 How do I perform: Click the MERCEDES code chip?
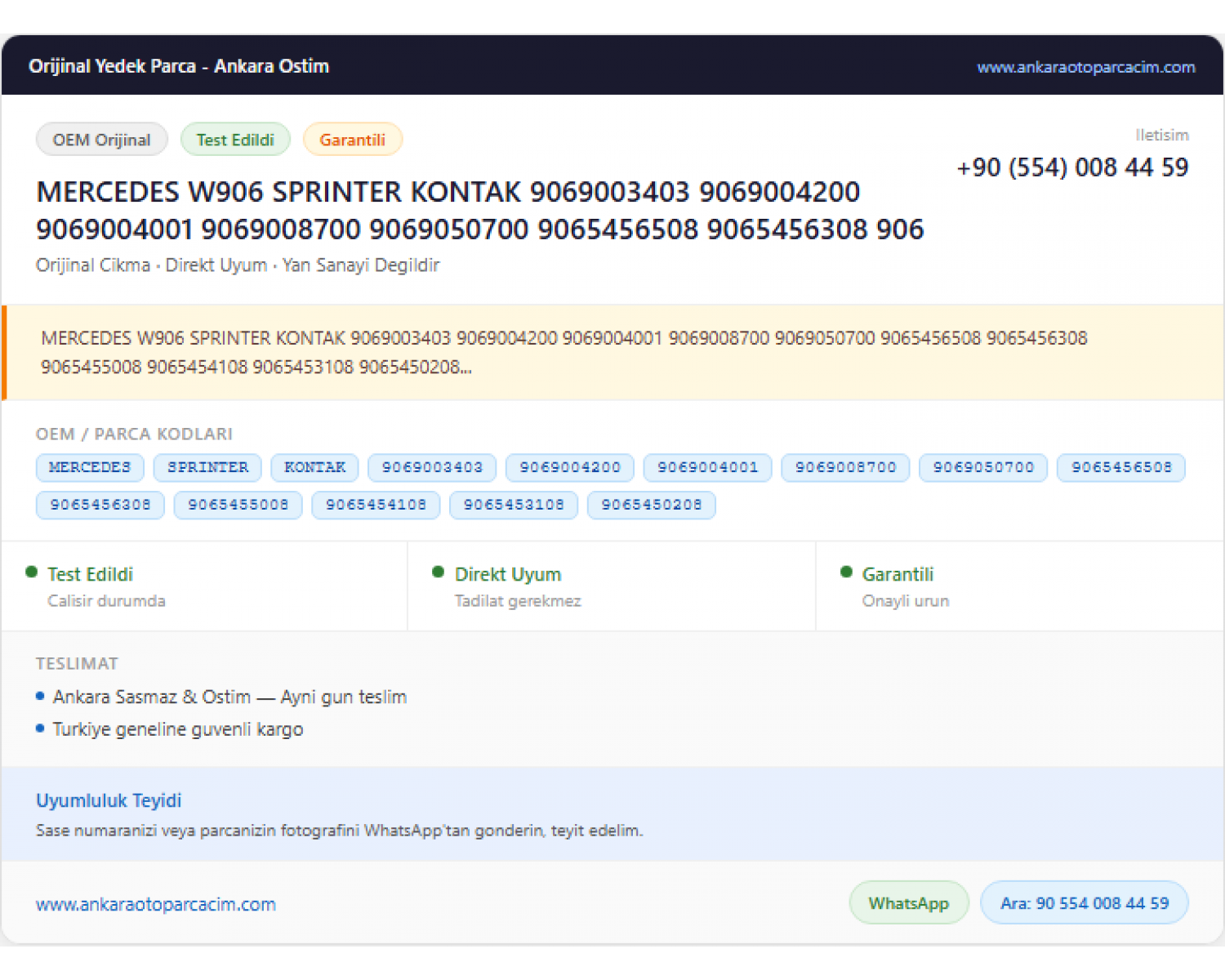90,467
